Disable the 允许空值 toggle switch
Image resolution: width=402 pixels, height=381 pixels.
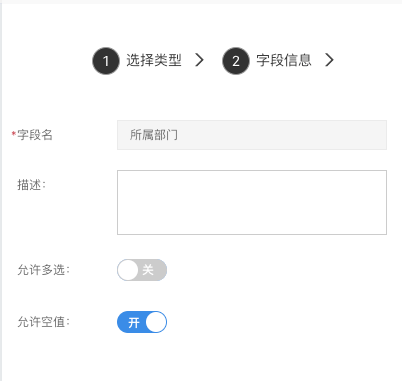tap(142, 322)
